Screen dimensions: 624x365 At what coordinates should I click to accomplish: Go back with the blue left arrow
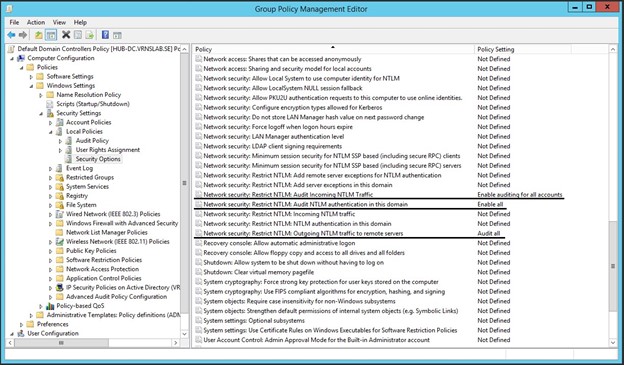pos(11,35)
